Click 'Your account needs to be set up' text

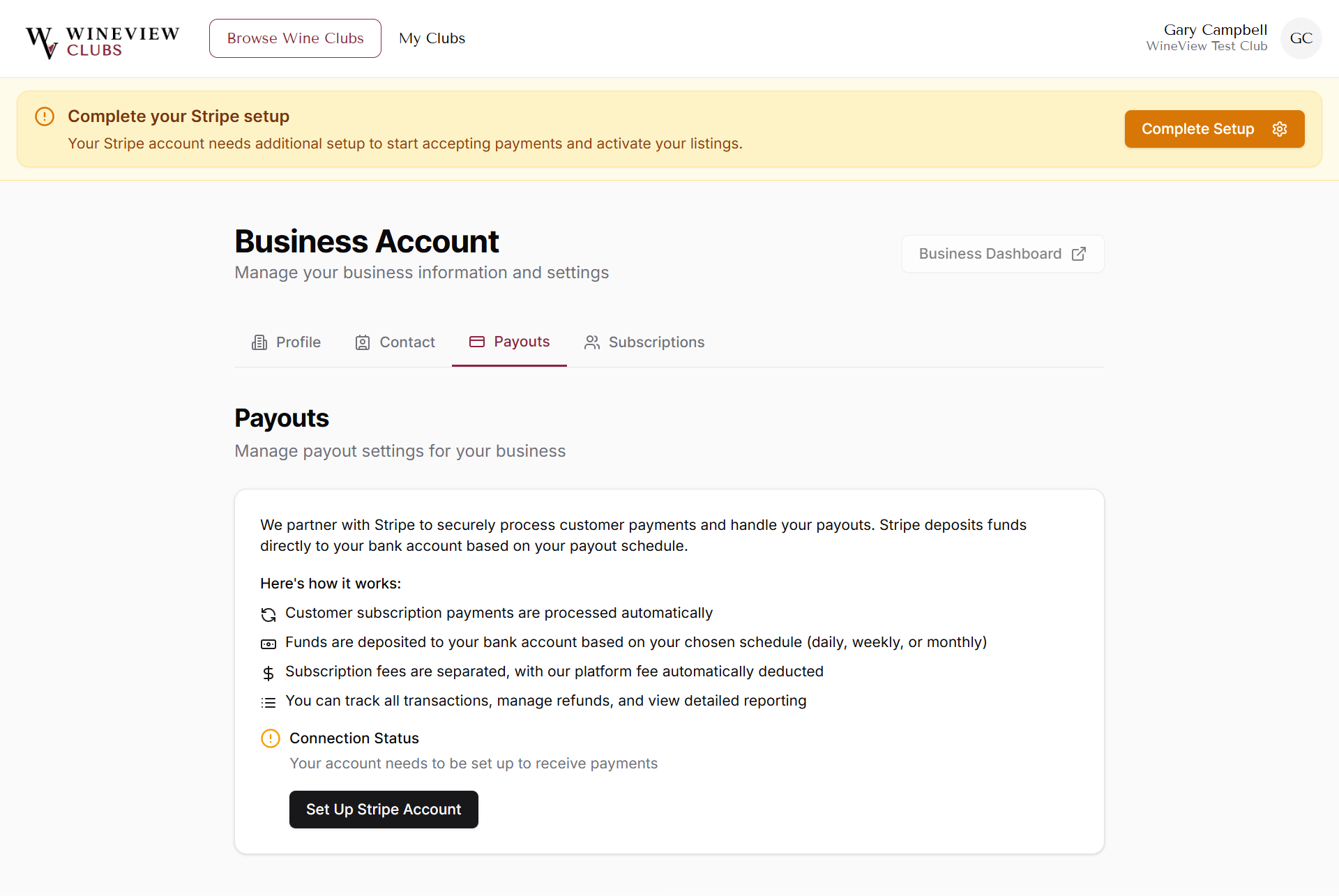474,764
